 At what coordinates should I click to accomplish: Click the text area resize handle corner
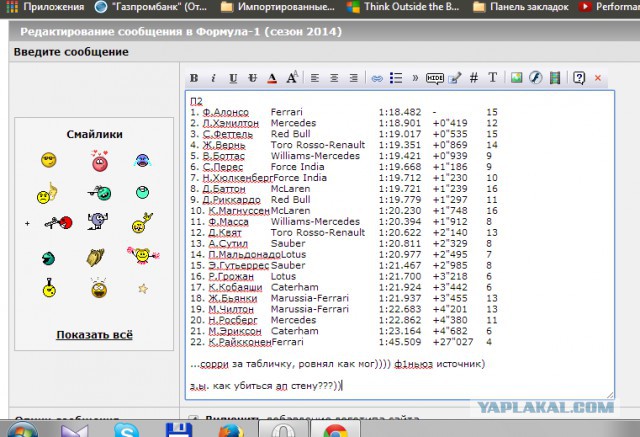(x=610, y=395)
